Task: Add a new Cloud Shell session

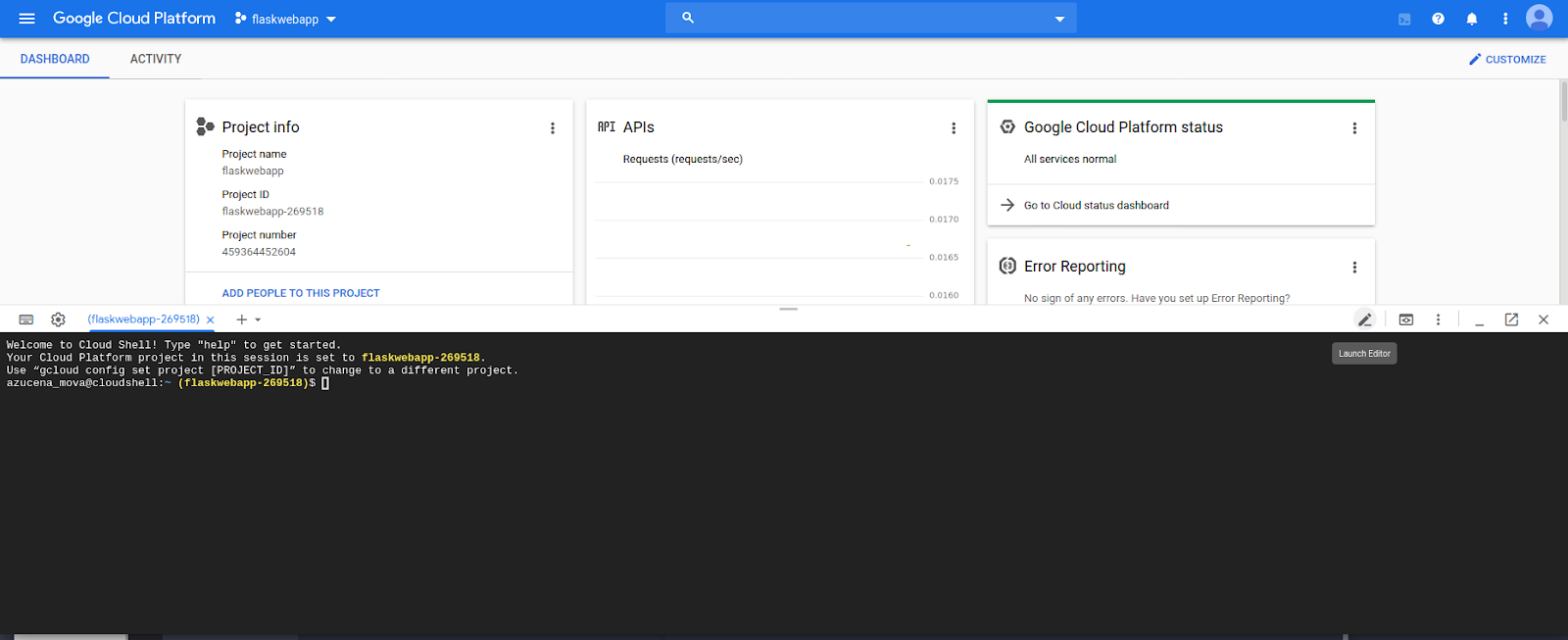Action: pyautogui.click(x=241, y=320)
